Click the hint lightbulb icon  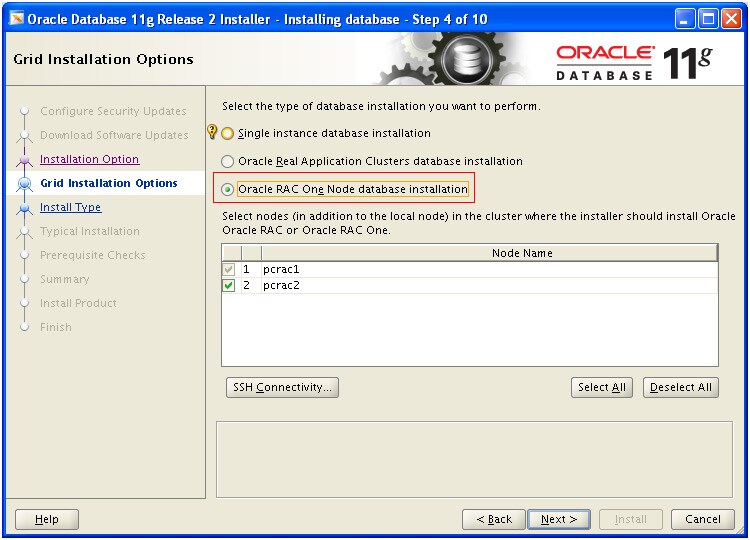coord(212,131)
